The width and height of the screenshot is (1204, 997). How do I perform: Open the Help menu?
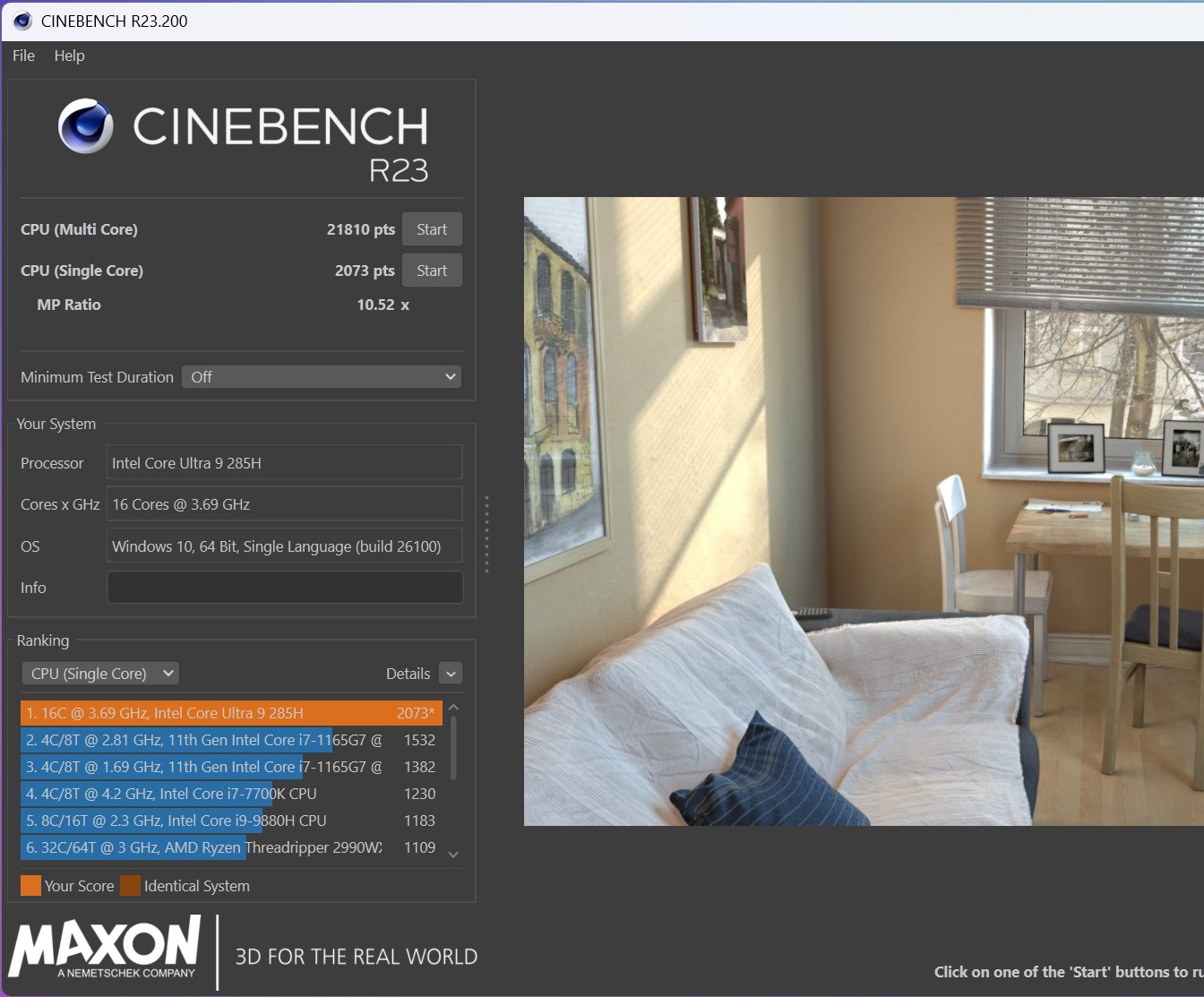tap(69, 56)
